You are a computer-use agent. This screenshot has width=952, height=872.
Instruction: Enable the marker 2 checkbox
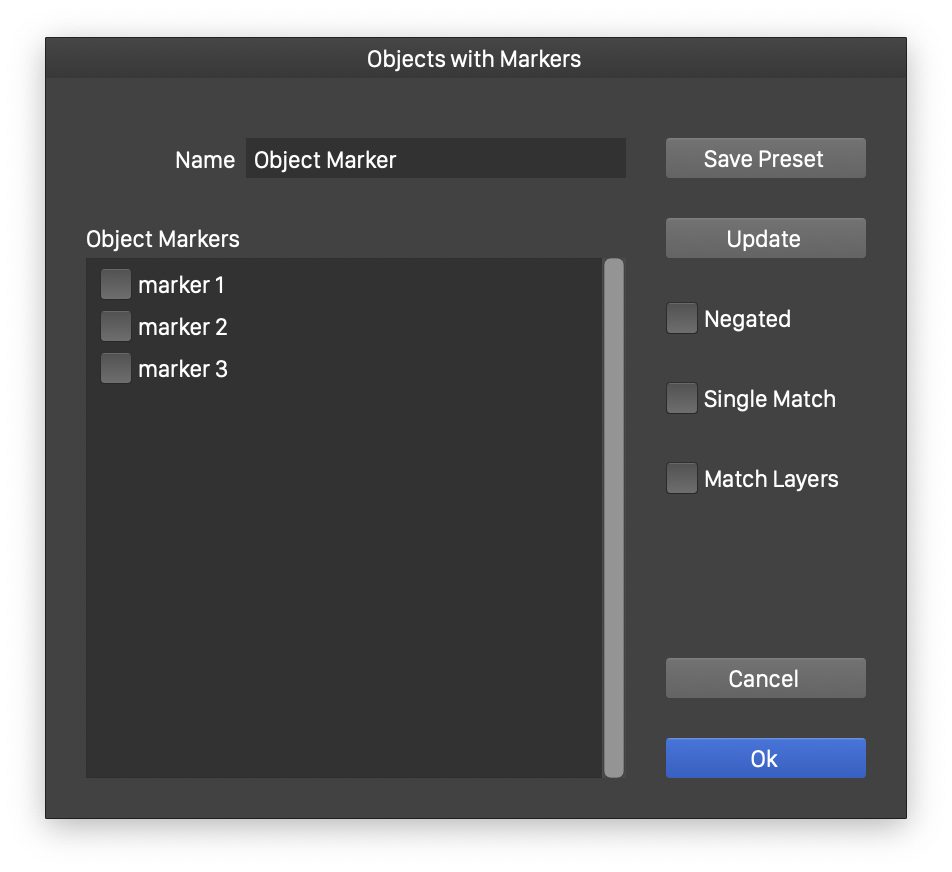point(116,327)
